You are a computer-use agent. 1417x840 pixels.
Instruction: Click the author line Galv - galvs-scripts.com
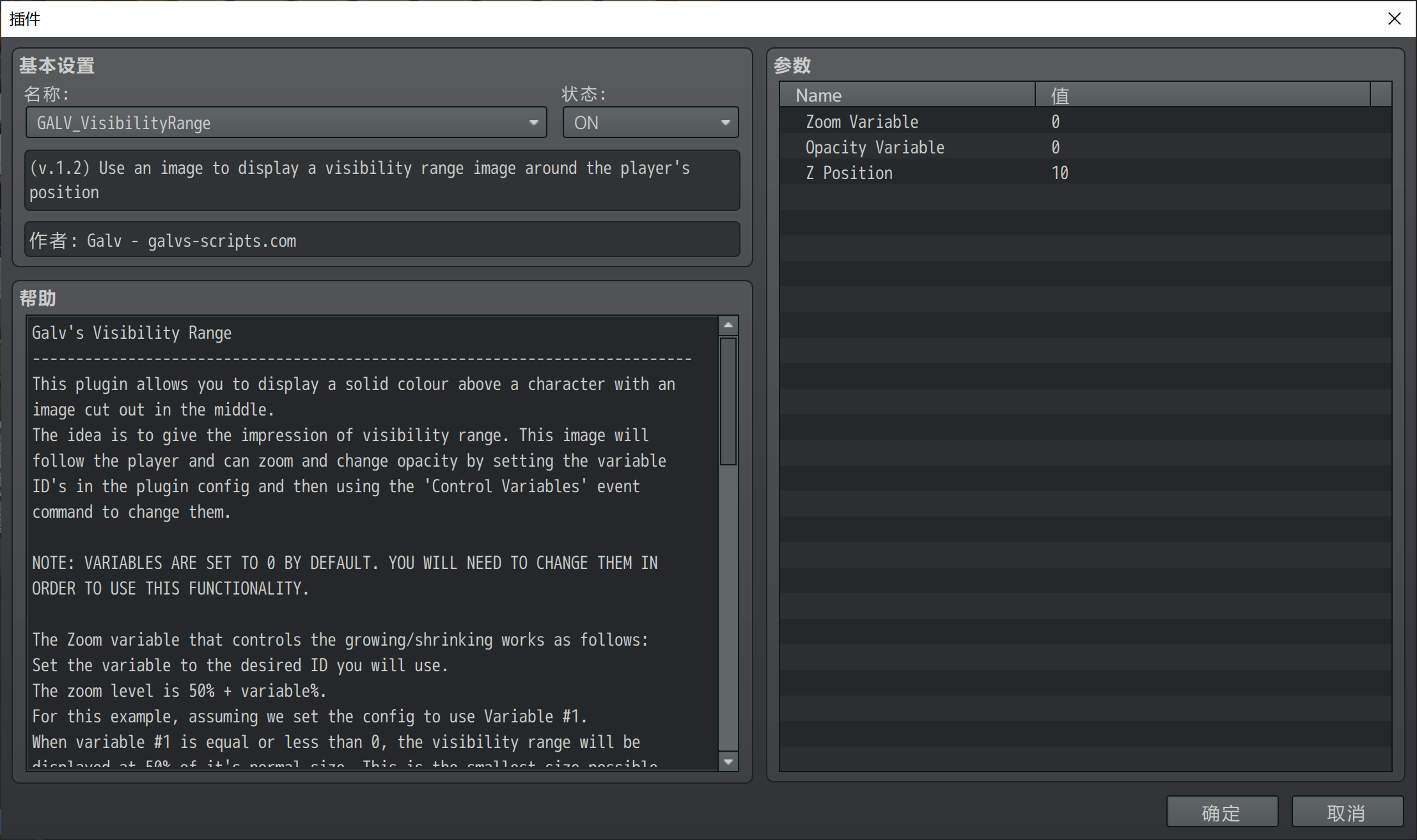(x=382, y=240)
